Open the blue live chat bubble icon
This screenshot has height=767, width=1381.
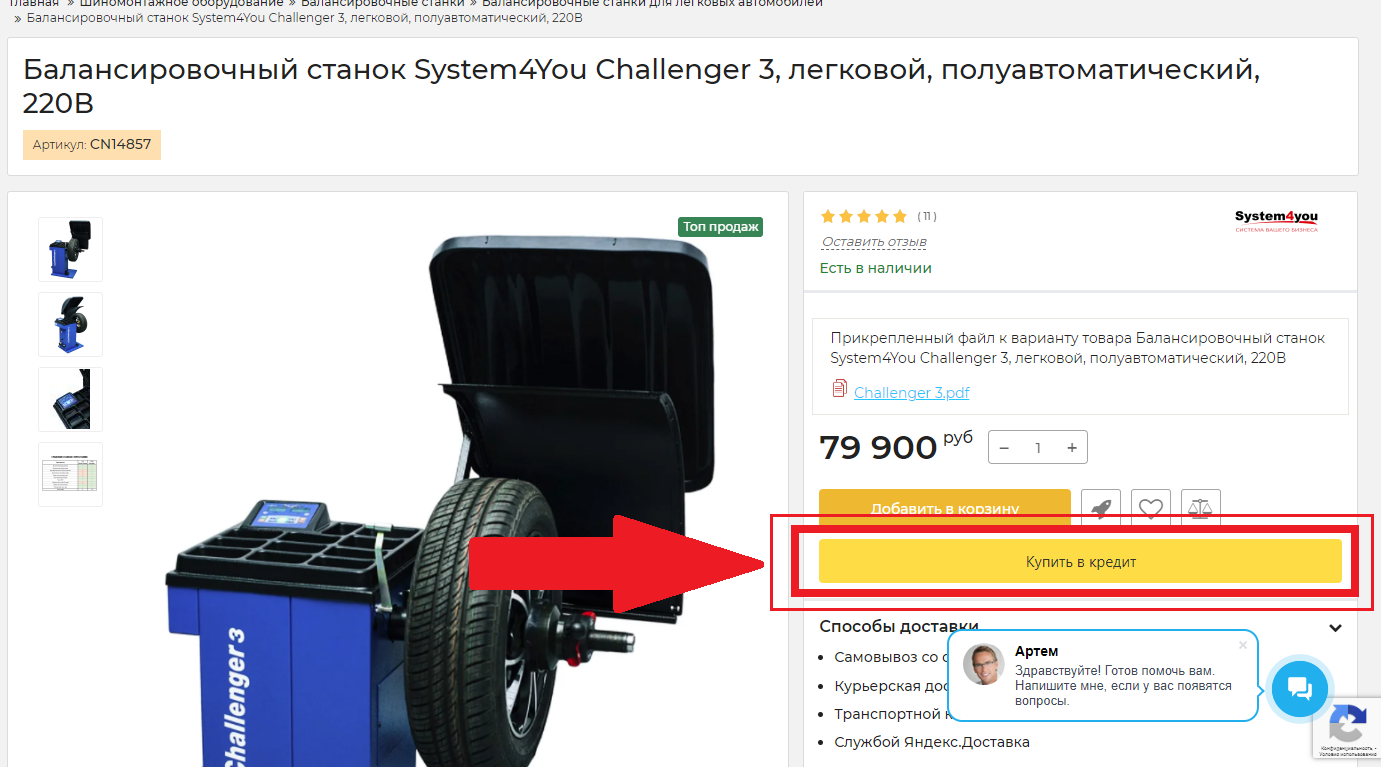click(x=1299, y=687)
